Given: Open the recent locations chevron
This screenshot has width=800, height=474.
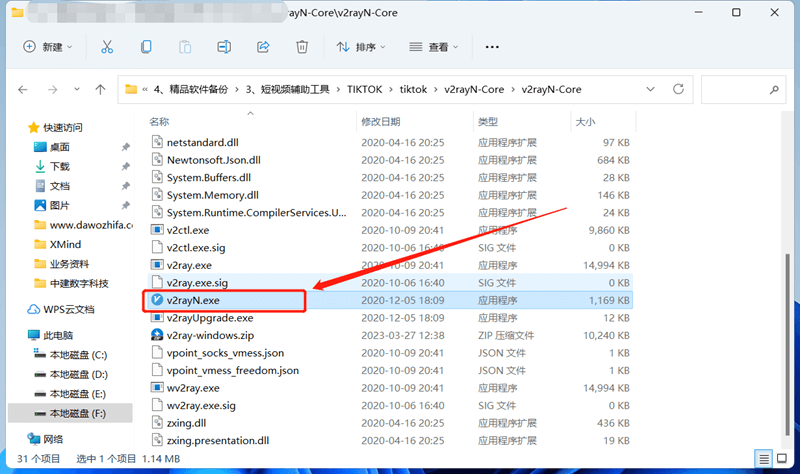Looking at the screenshot, I should click(x=77, y=89).
